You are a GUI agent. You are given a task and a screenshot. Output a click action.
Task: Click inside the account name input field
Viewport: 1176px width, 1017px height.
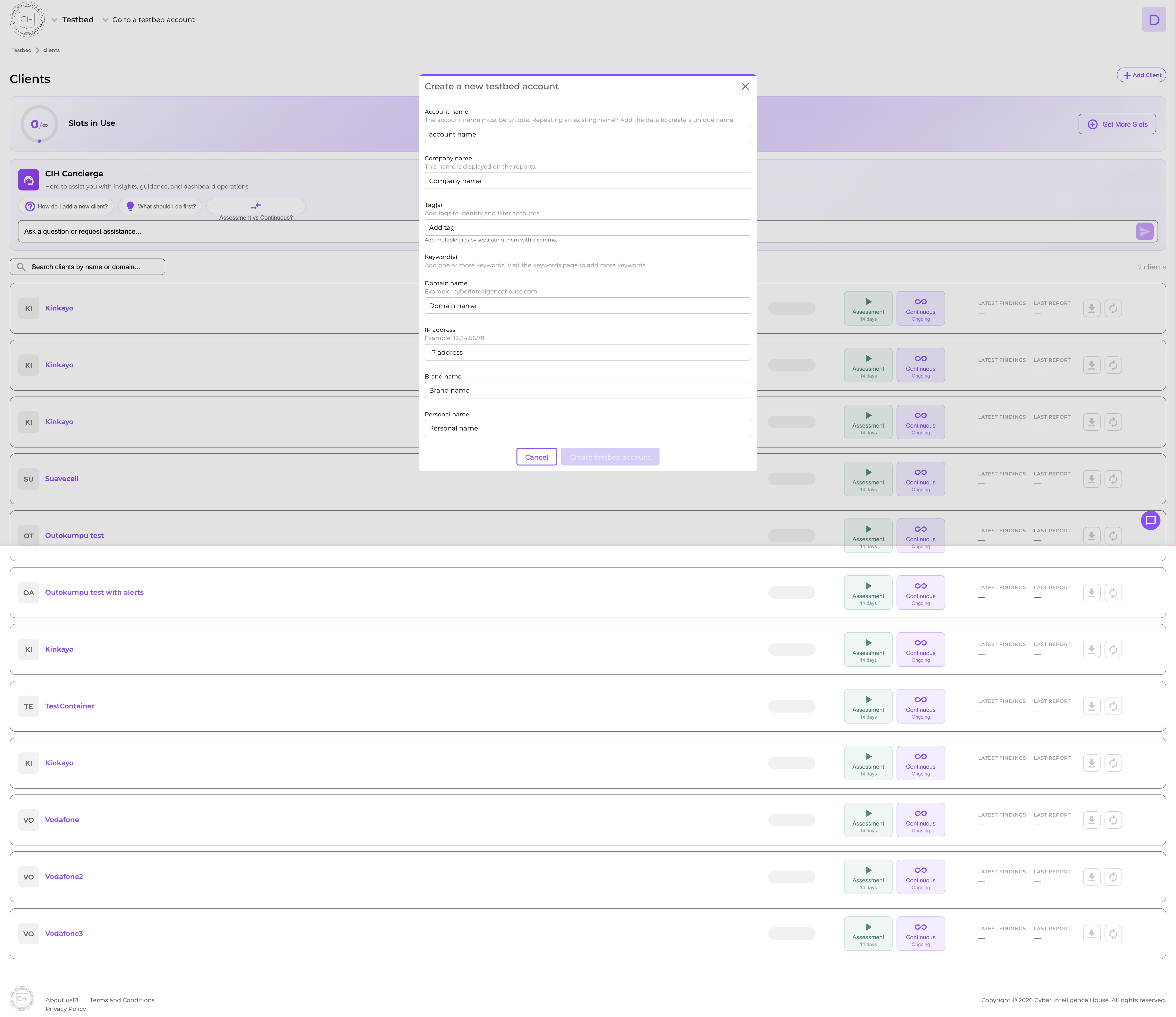pyautogui.click(x=588, y=134)
